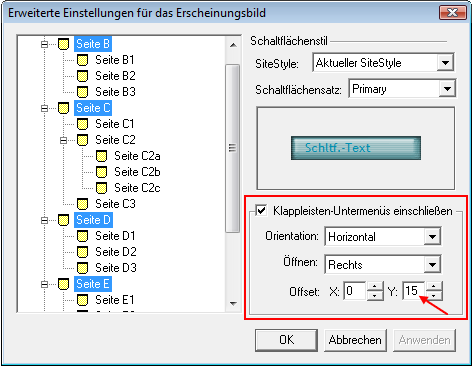Click in the X offset input field

coord(355,291)
